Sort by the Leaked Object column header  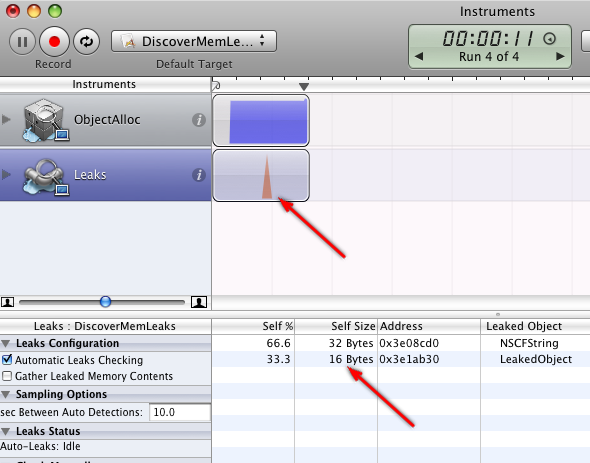pos(535,326)
